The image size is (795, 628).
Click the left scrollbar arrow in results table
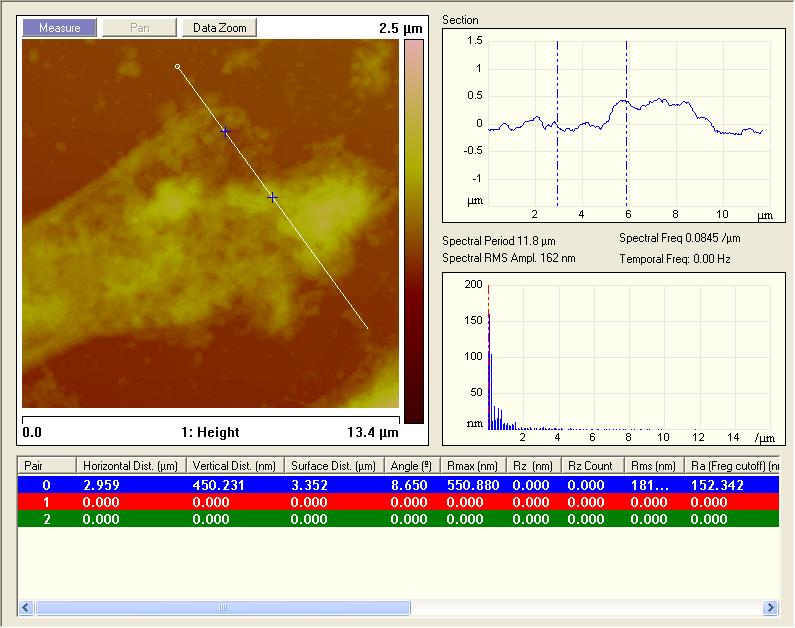(x=26, y=607)
